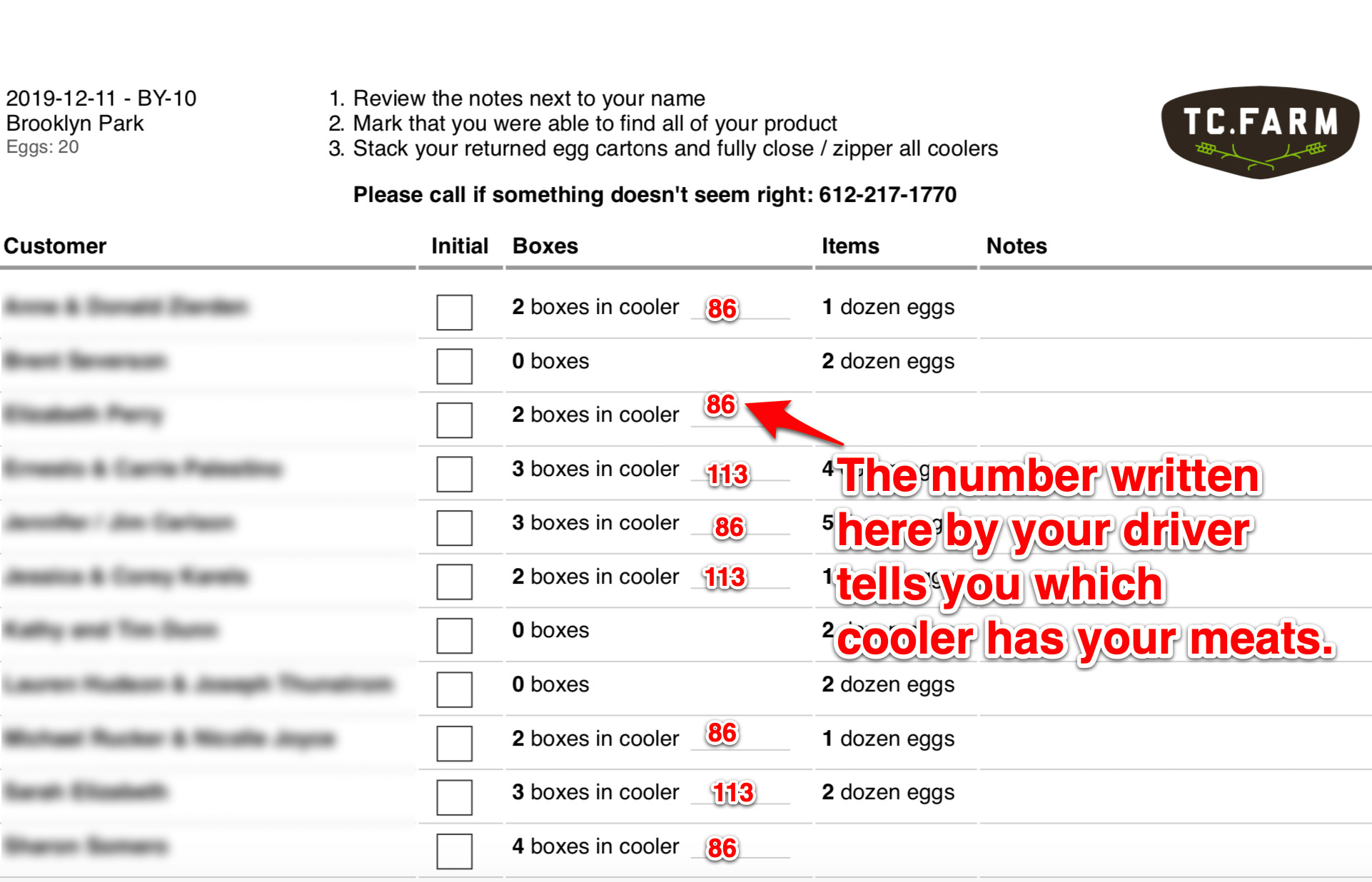This screenshot has height=882, width=1372.
Task: Tick the checkbox in the first customer row
Action: pos(455,312)
